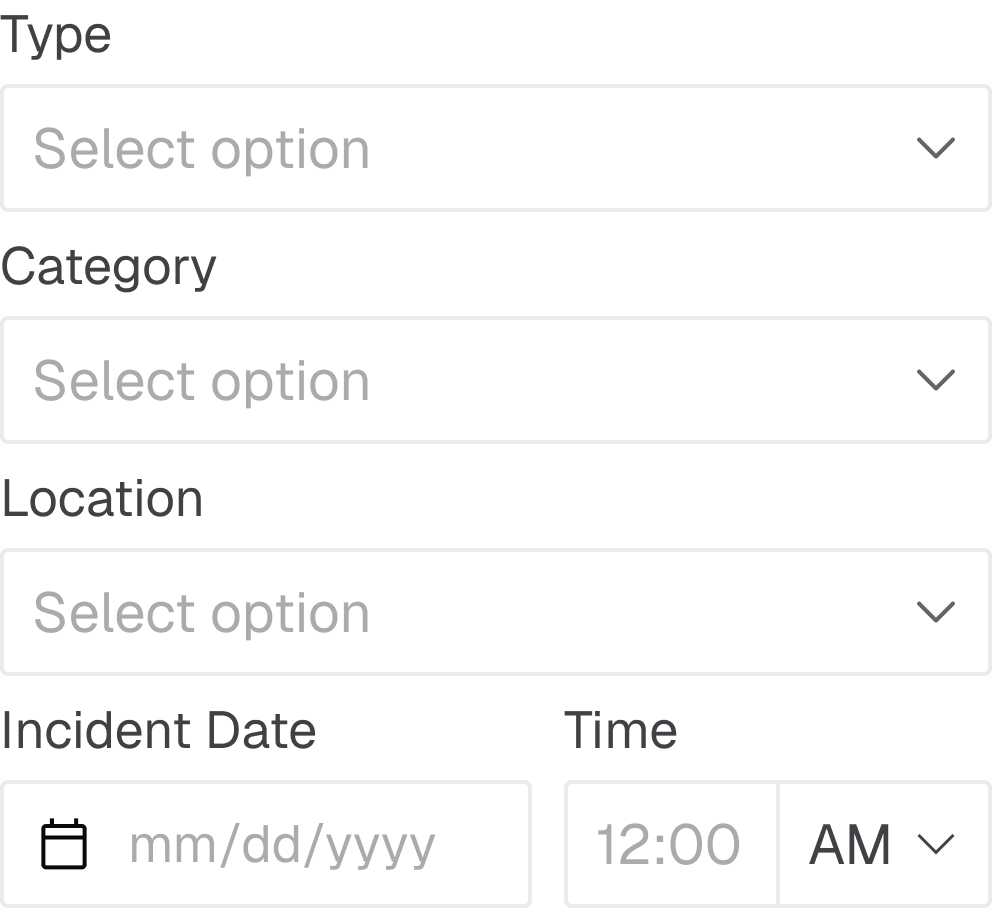Click the calendar icon in Incident Date
The height and width of the screenshot is (908, 992).
pyautogui.click(x=64, y=844)
